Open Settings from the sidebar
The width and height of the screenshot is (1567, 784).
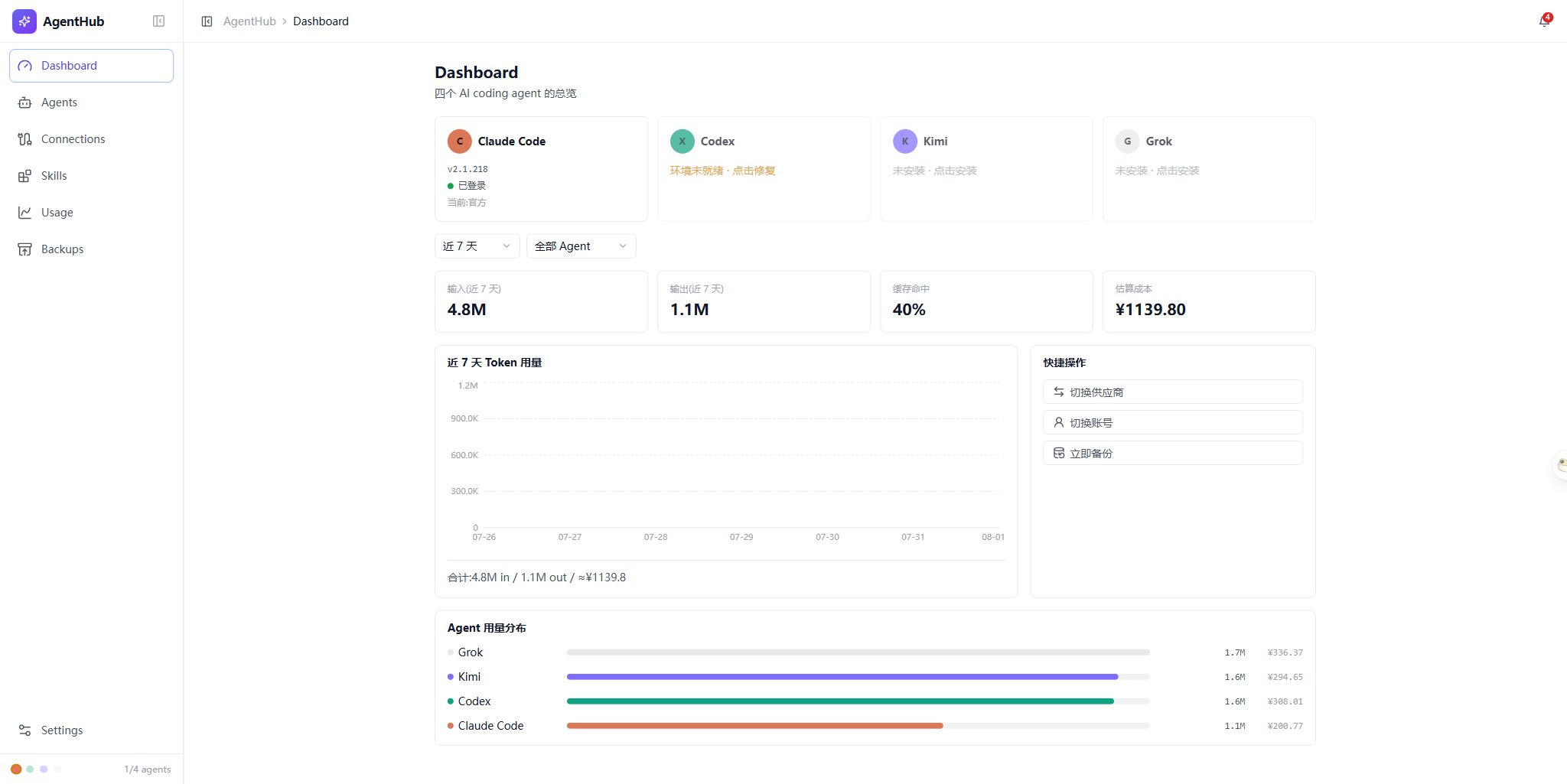coord(91,730)
